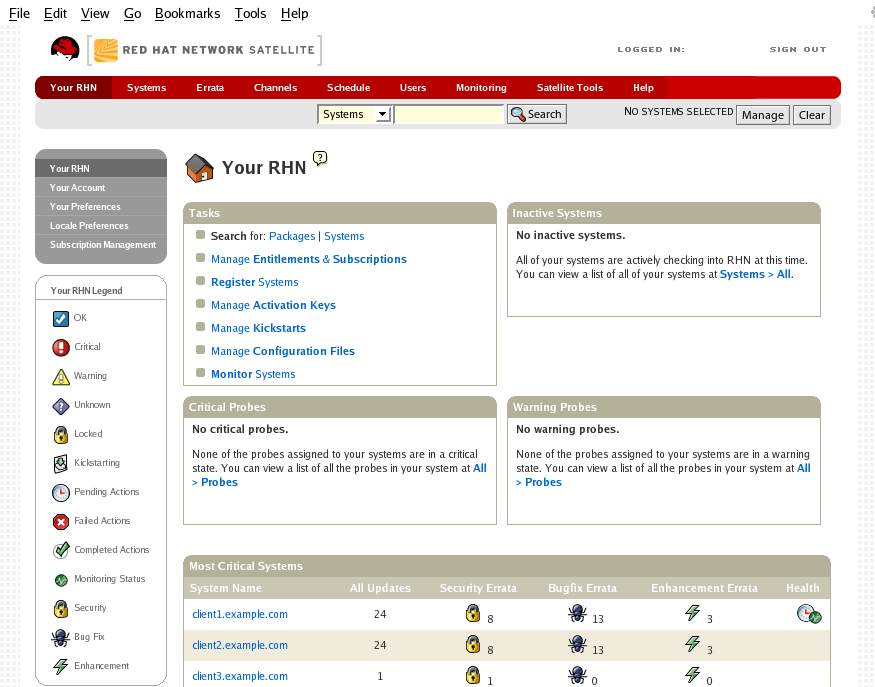Open the Edit menu
Image resolution: width=875 pixels, height=687 pixels.
click(55, 13)
